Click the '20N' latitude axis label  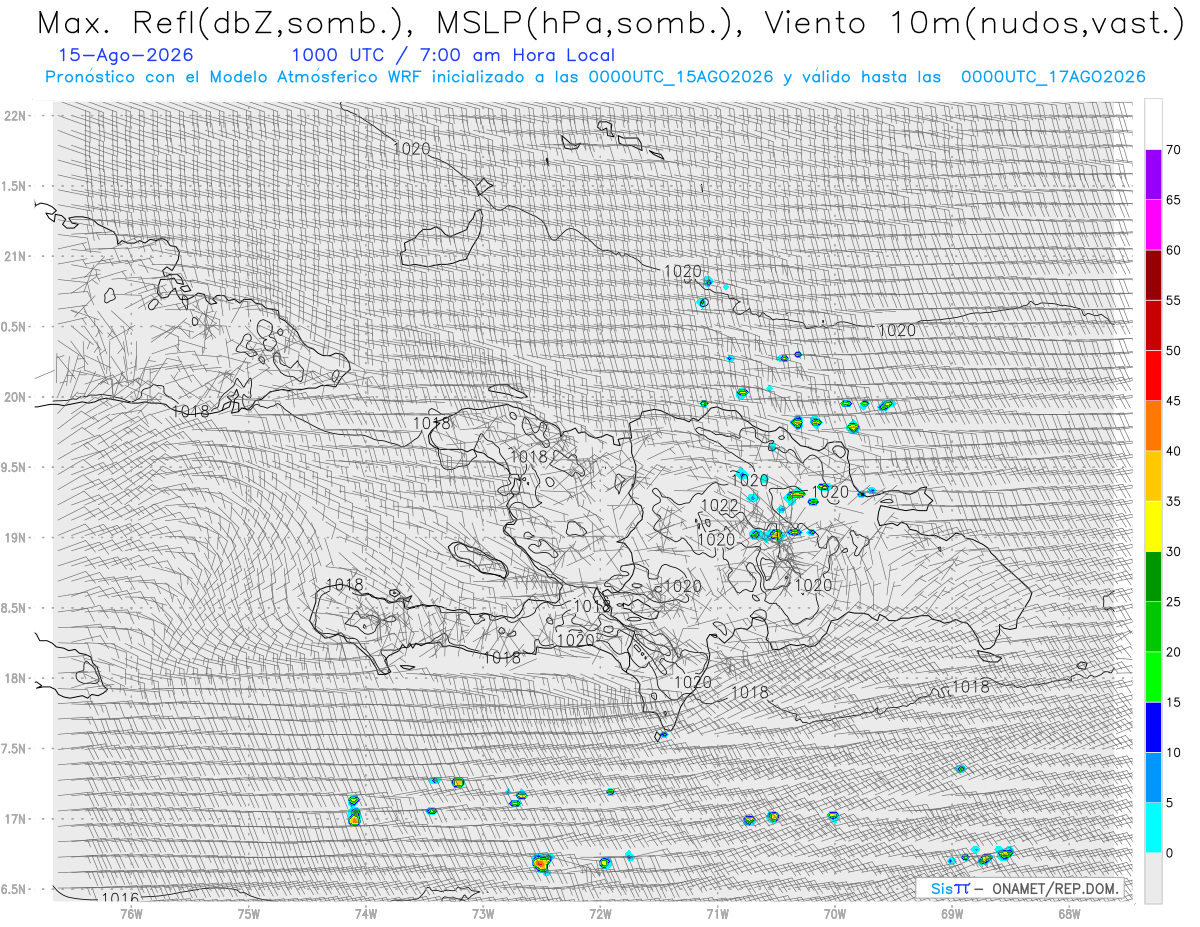point(15,397)
